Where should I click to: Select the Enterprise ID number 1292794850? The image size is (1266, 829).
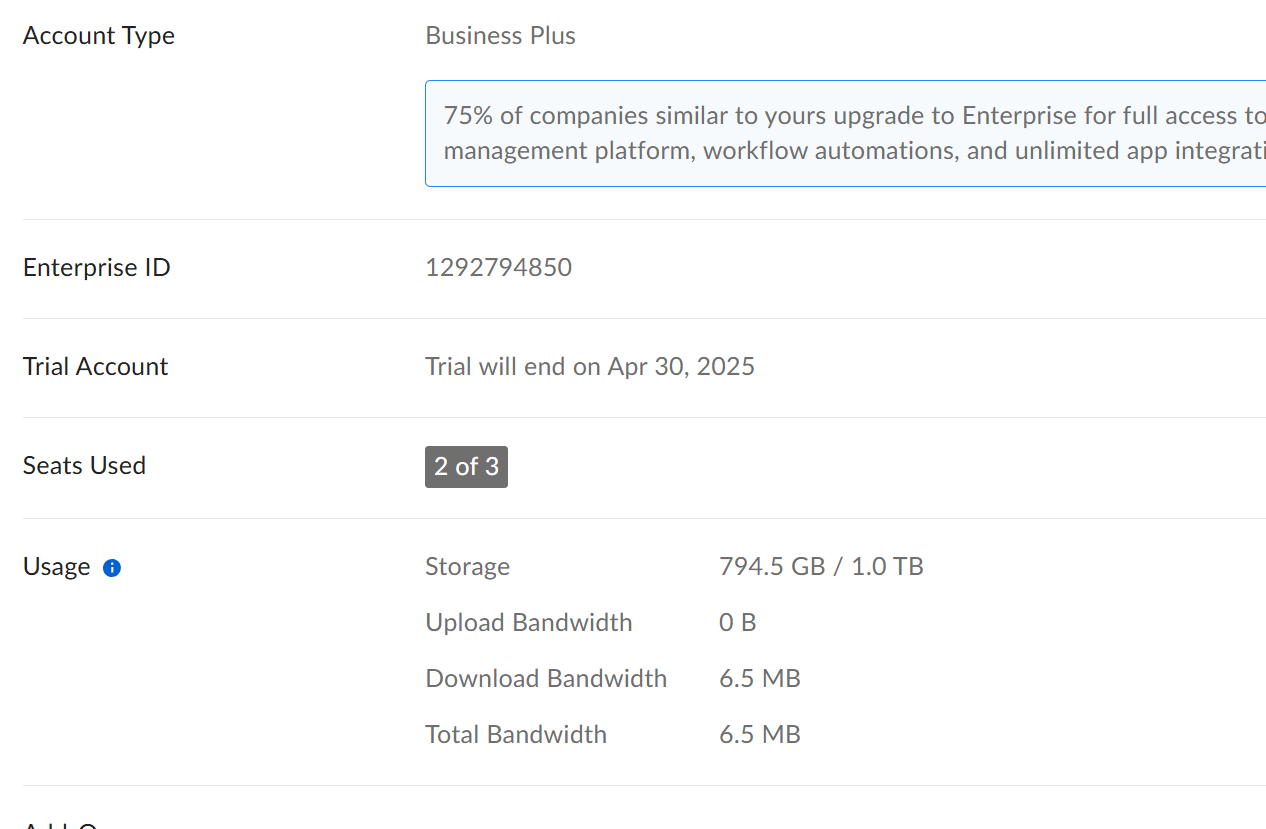pos(498,268)
